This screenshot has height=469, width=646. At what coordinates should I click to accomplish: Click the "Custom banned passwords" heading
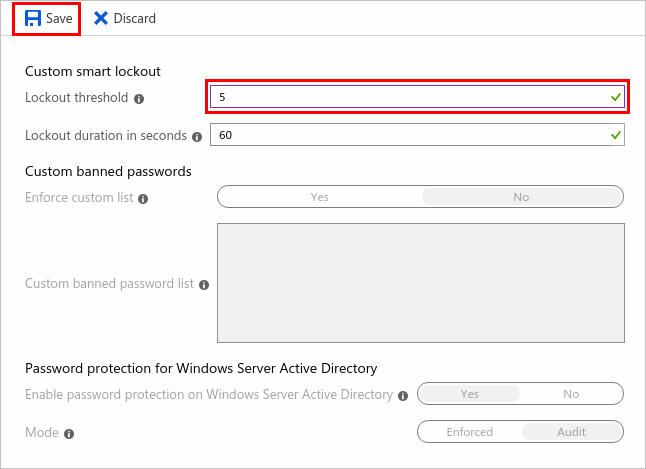[108, 171]
